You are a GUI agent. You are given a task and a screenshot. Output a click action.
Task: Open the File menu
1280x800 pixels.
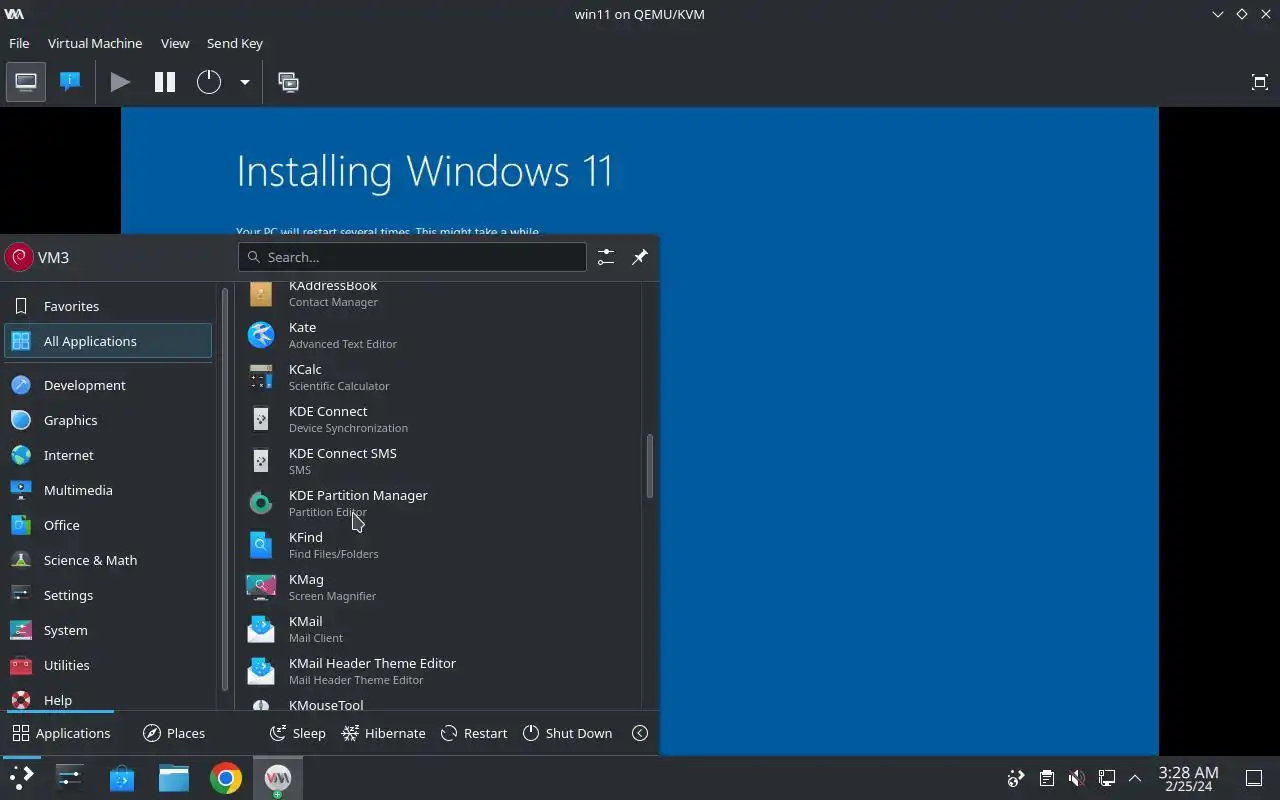click(x=19, y=43)
